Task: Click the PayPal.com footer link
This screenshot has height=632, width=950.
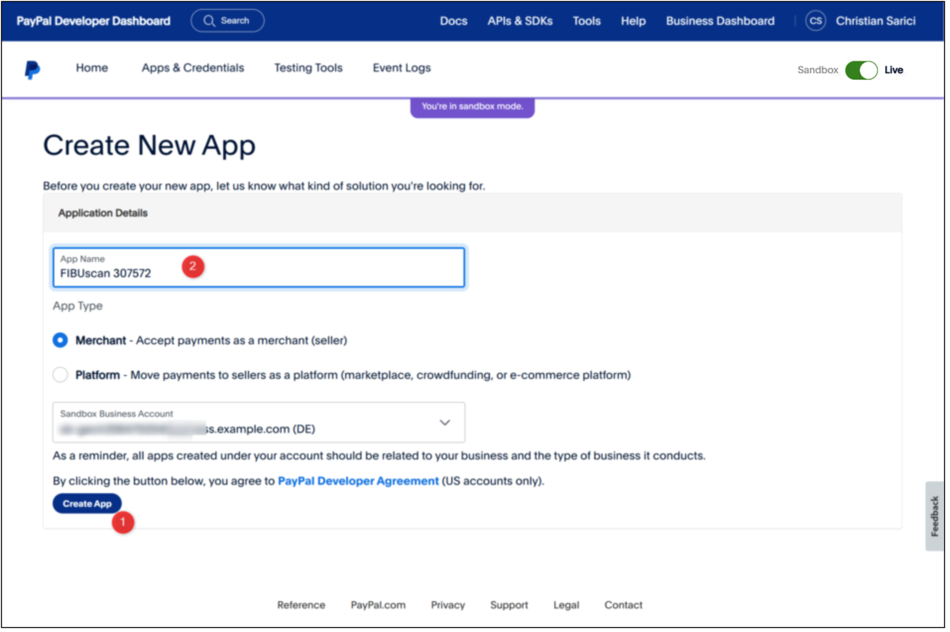Action: [380, 607]
